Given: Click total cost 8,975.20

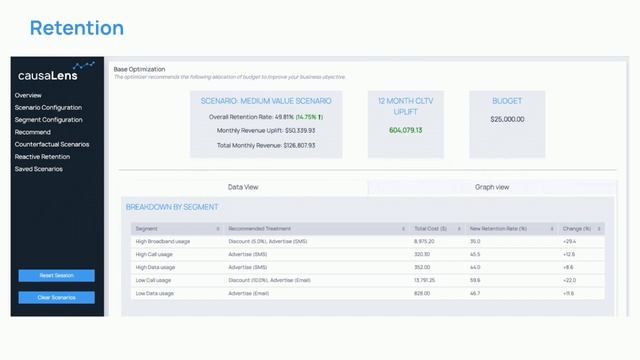Looking at the screenshot, I should [424, 242].
